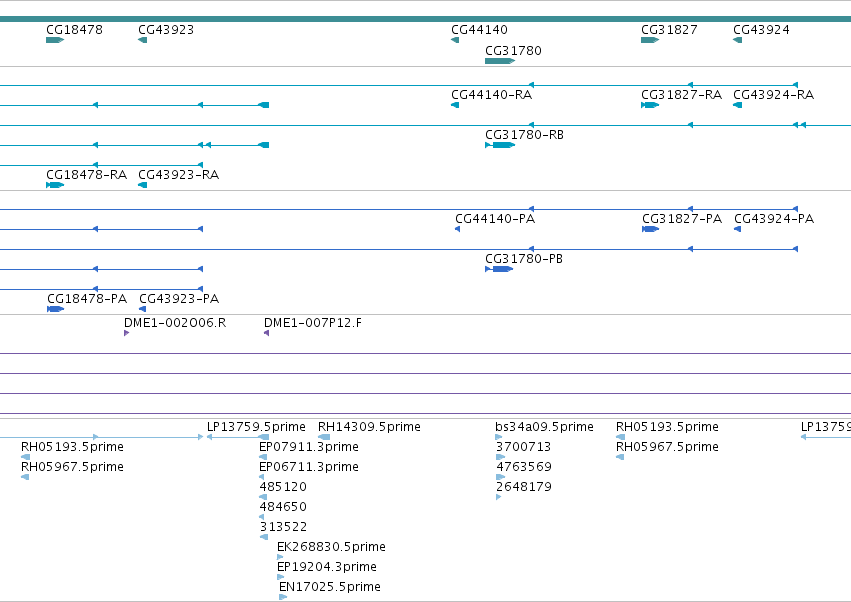This screenshot has height=602, width=851.
Task: Click the CG18478-PA protein label
Action: point(87,299)
